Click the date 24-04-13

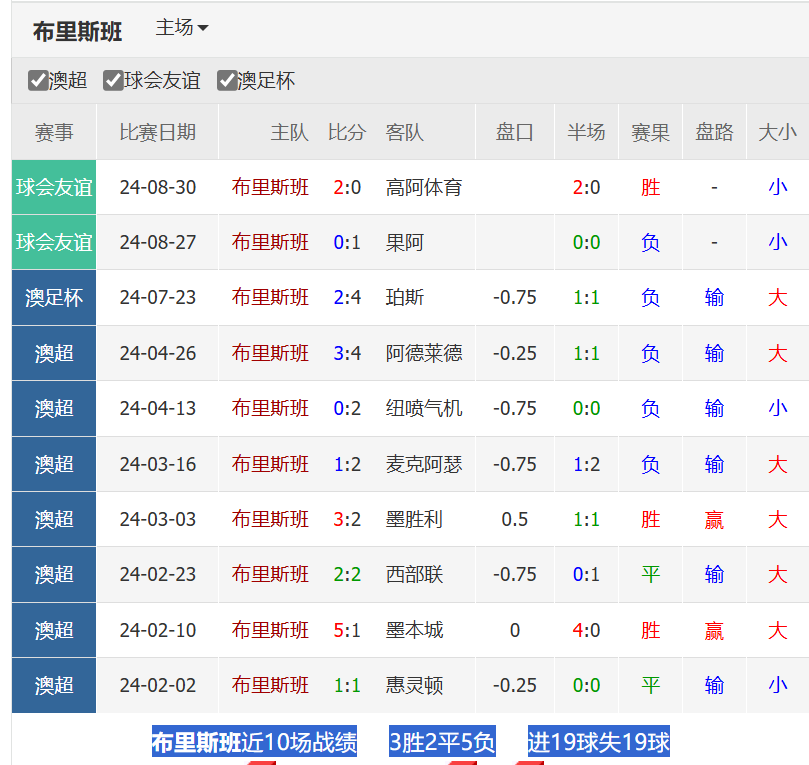157,409
